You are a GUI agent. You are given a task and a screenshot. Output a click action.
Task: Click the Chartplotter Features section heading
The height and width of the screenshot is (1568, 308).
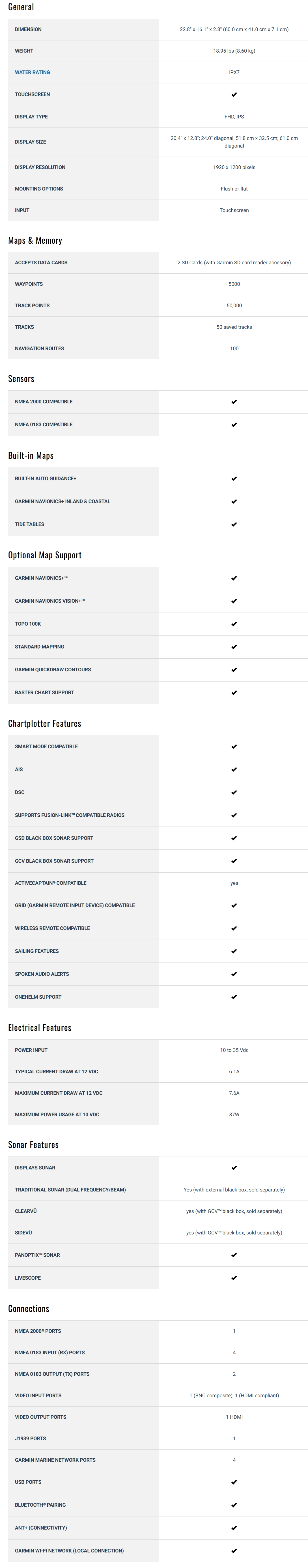pyautogui.click(x=44, y=724)
